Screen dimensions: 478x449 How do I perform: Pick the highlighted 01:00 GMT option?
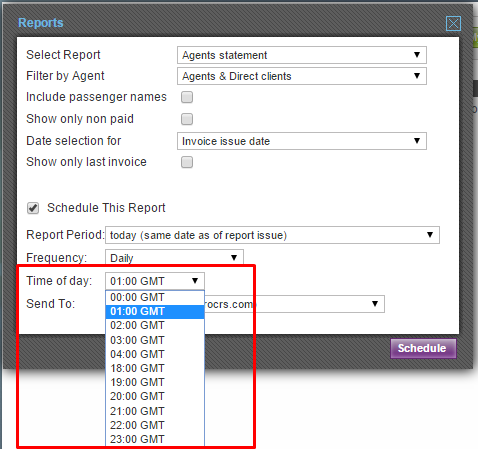click(155, 311)
